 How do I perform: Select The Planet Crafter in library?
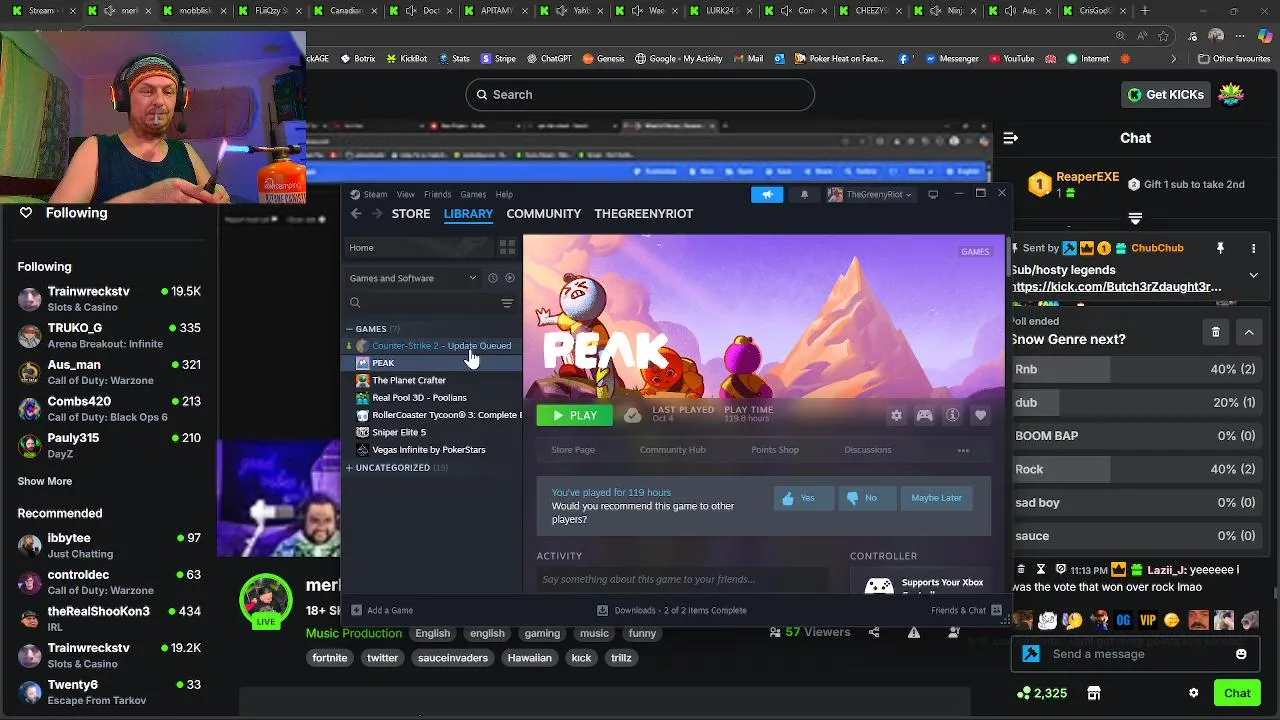(x=409, y=380)
